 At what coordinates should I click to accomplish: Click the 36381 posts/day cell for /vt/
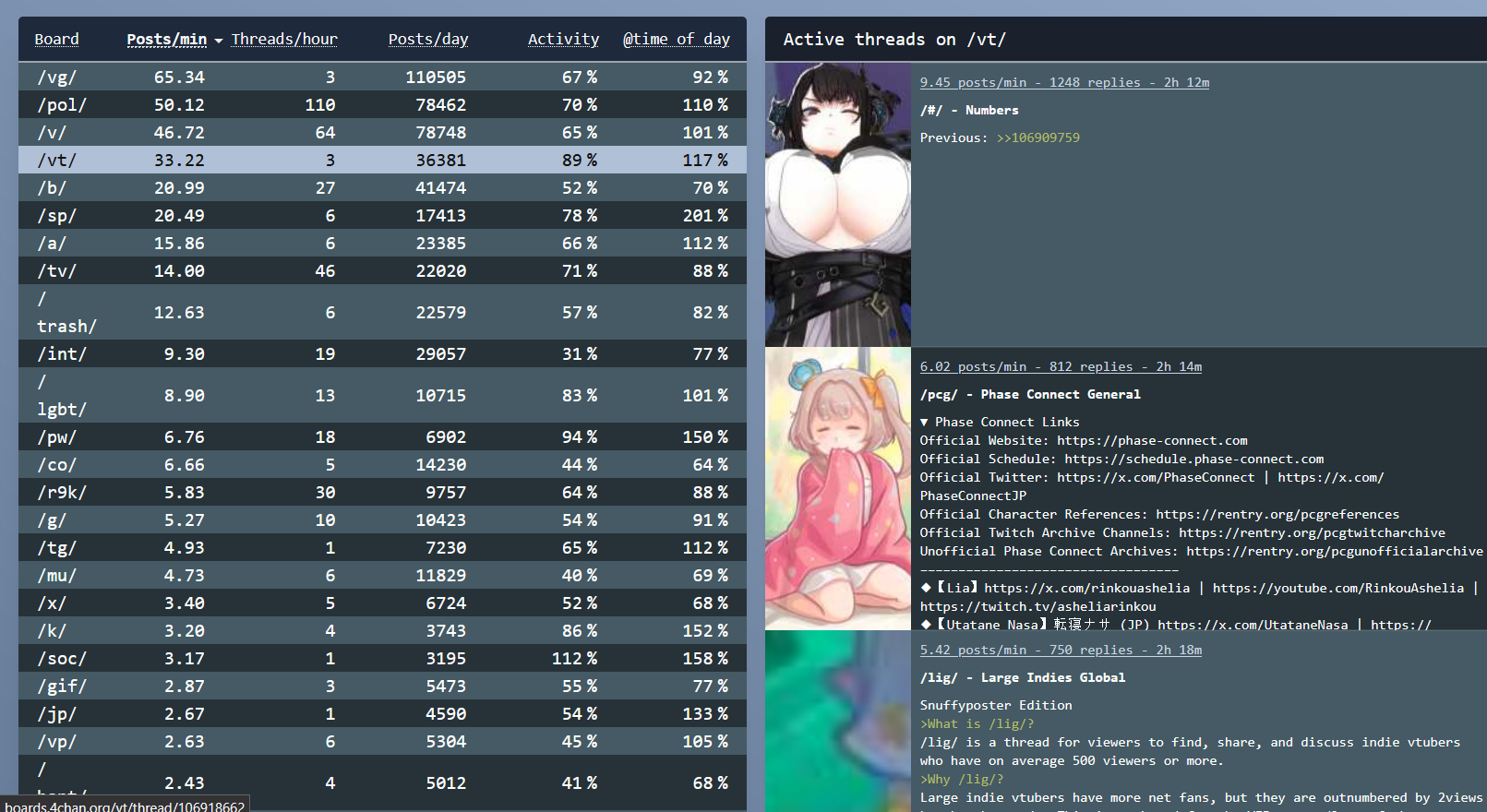[x=440, y=160]
